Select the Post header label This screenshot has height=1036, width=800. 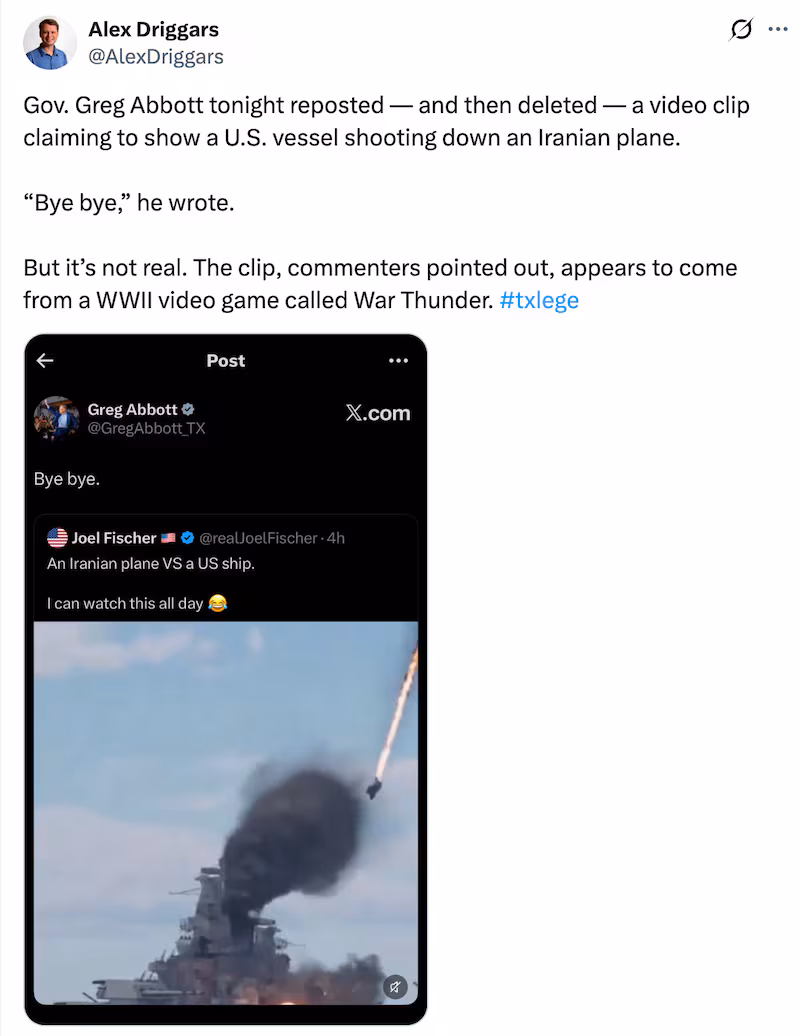(226, 361)
